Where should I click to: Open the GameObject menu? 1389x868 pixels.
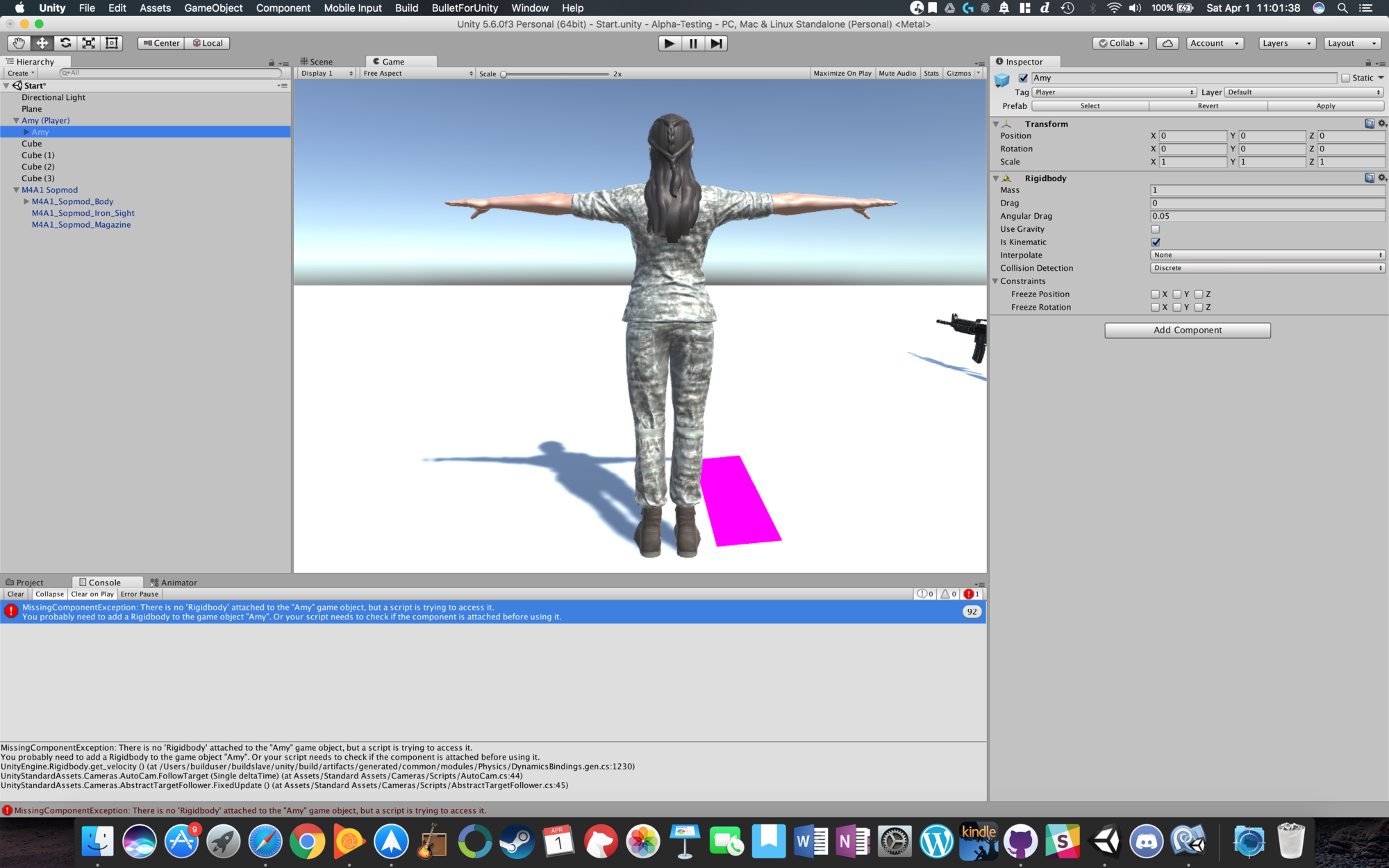click(x=213, y=8)
